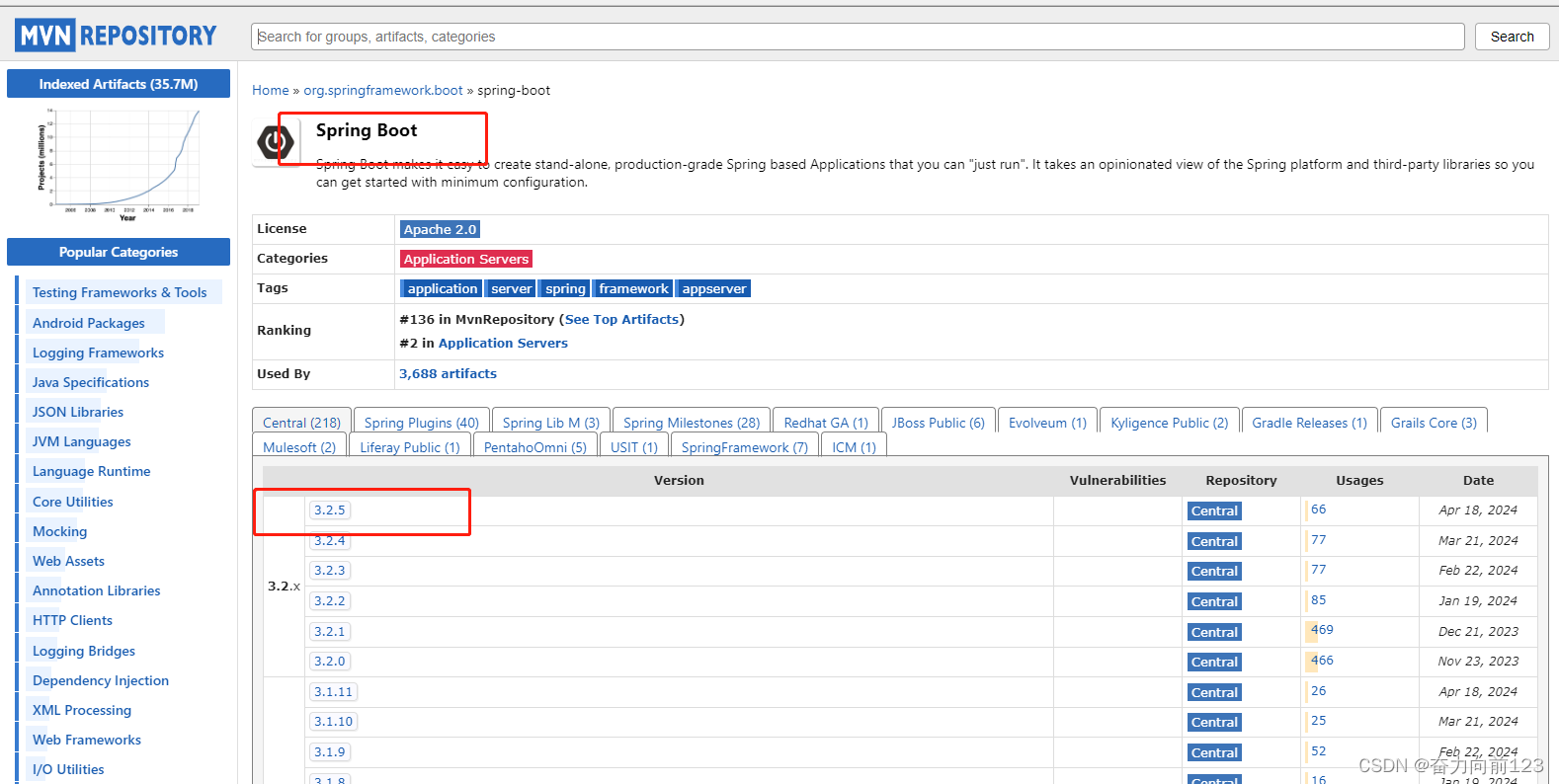This screenshot has height=784, width=1559.
Task: Switch to Spring Milestones (28) tab
Action: [692, 422]
